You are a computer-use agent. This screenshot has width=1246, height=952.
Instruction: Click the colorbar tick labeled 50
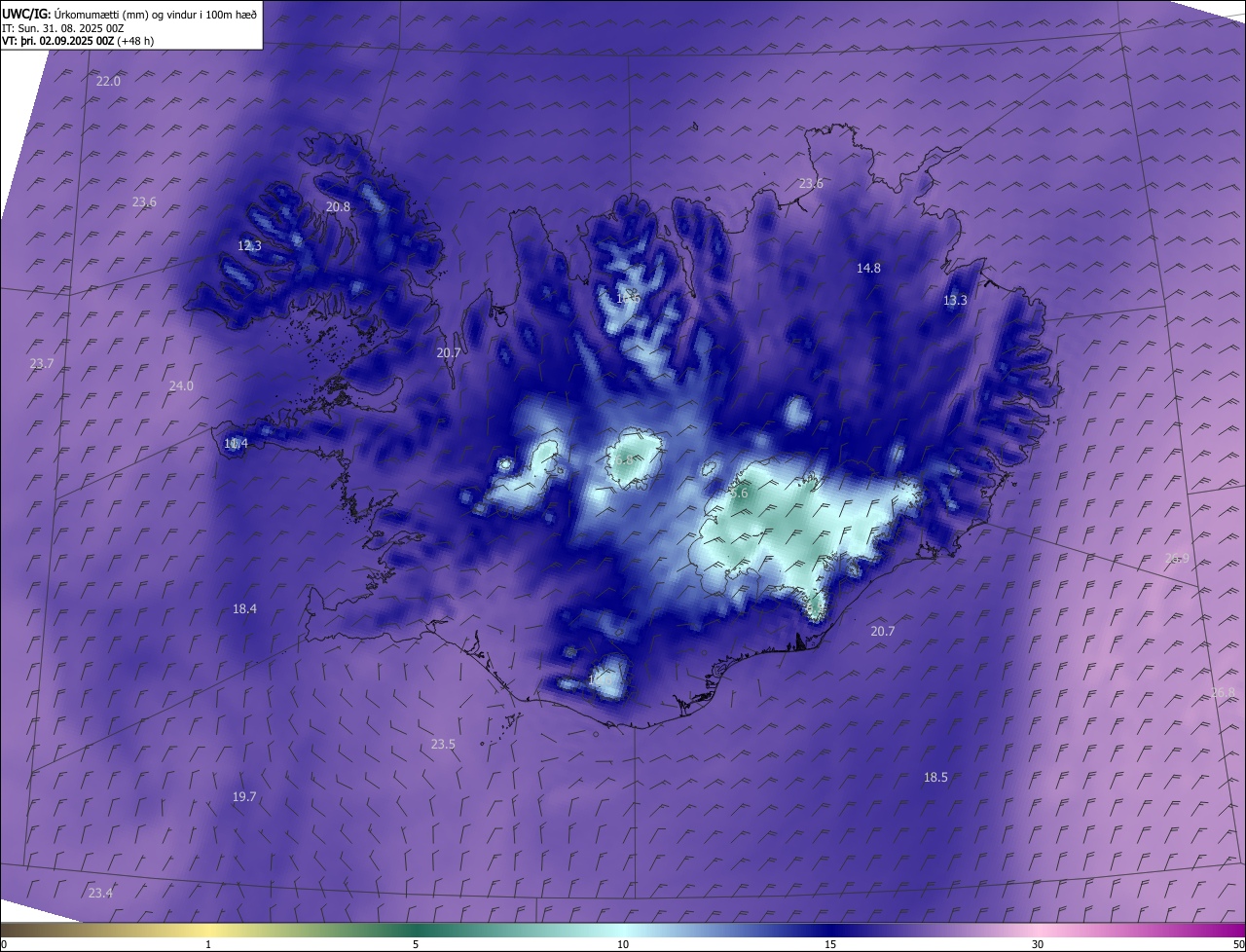pyautogui.click(x=1239, y=944)
